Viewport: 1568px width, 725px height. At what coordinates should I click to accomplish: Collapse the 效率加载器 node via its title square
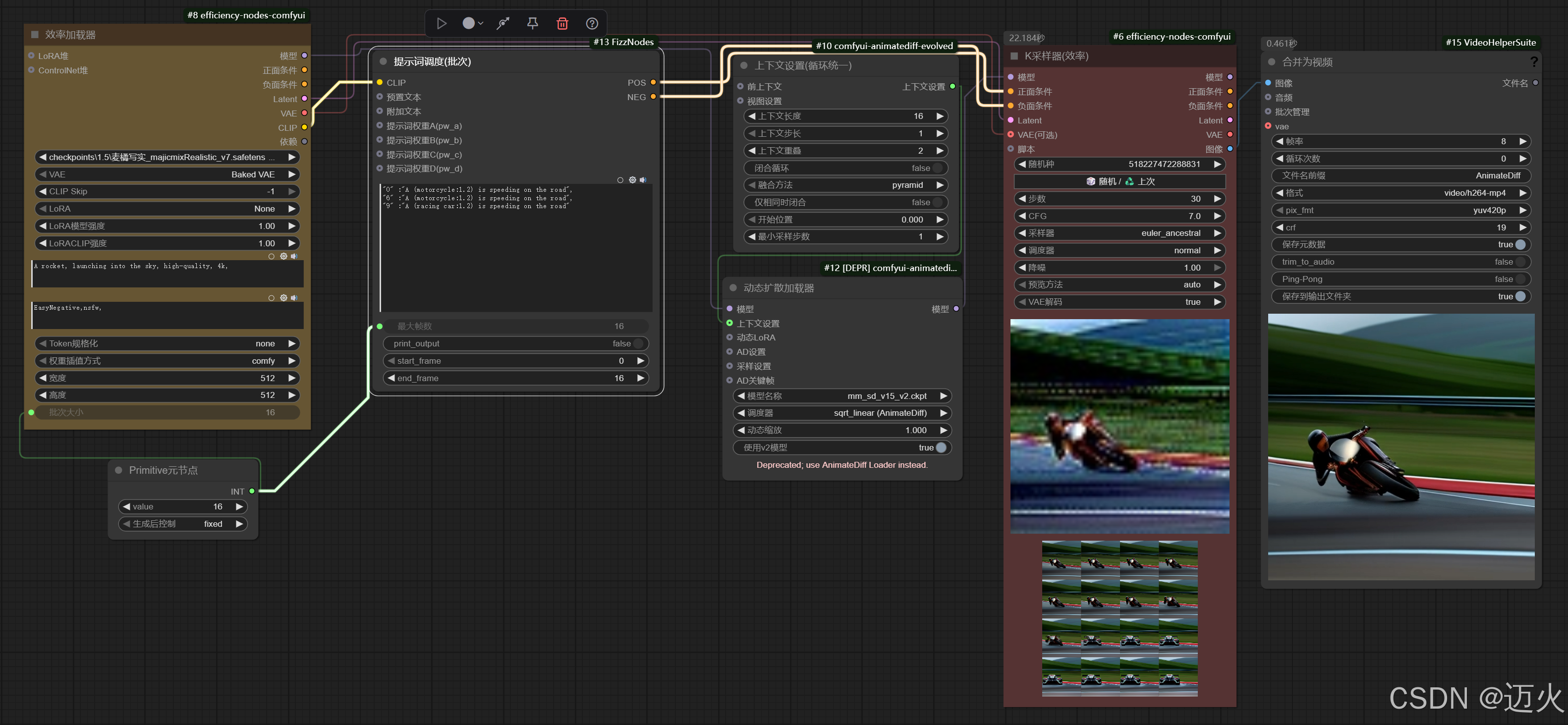35,35
